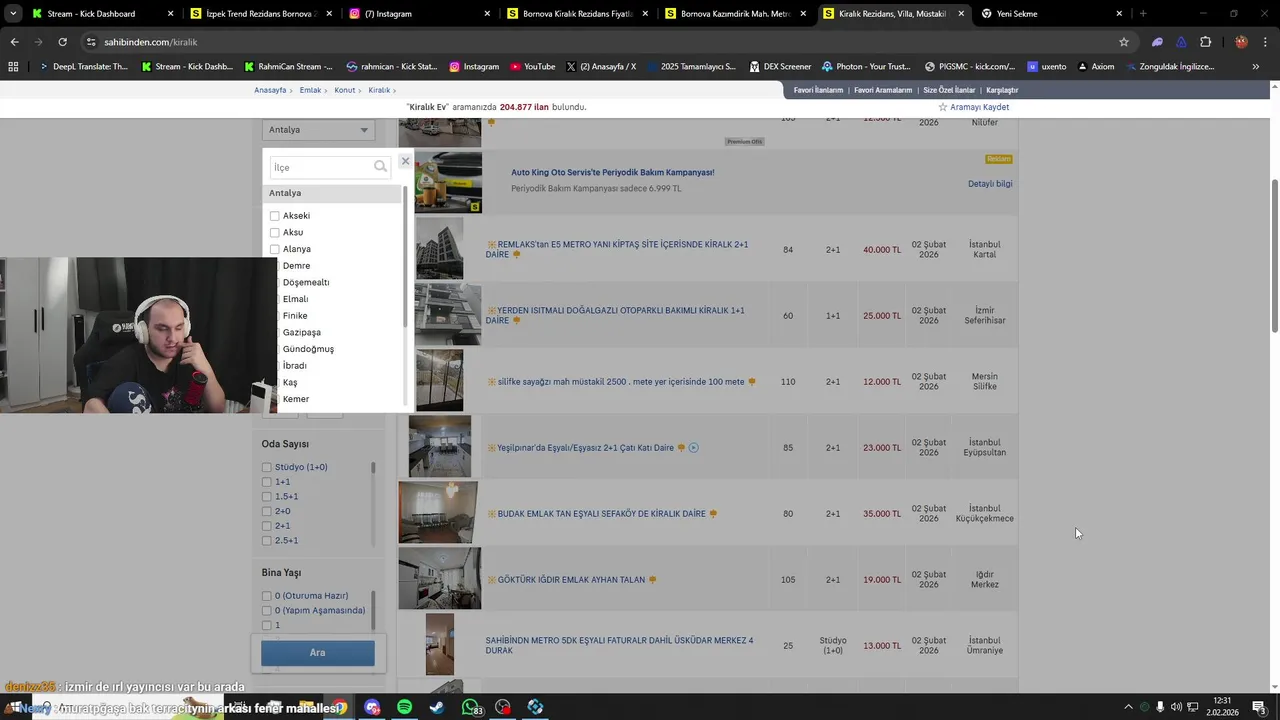Click the browser back arrow
1280x720 pixels.
[14, 42]
